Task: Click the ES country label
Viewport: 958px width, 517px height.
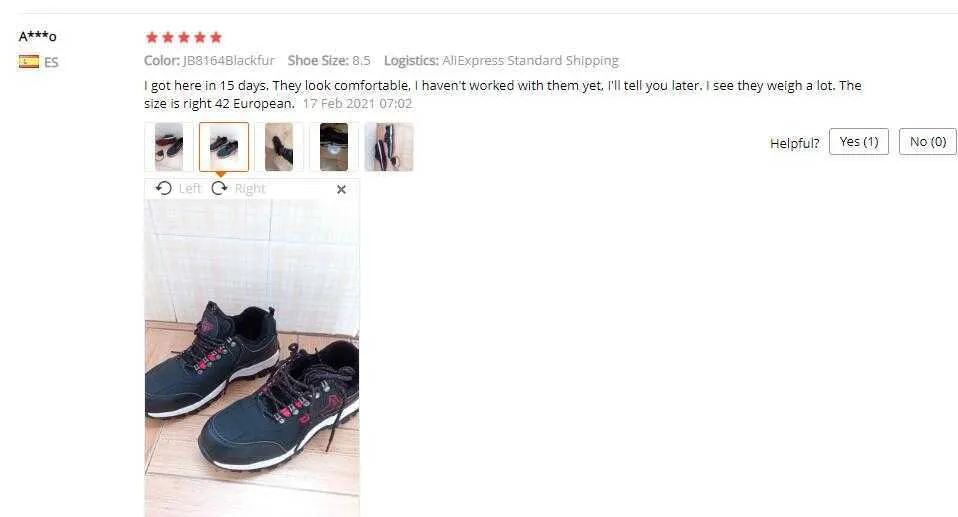Action: (x=51, y=62)
